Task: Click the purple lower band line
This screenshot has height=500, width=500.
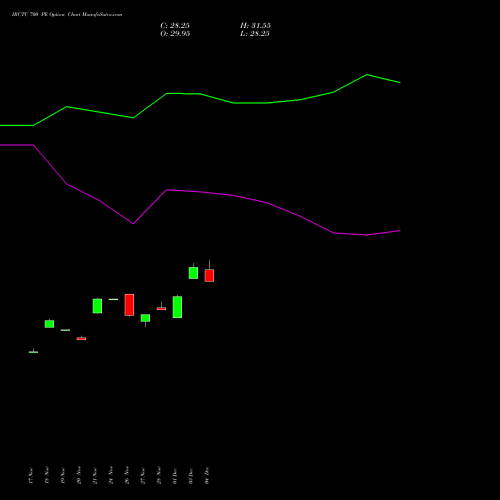Action: click(200, 192)
